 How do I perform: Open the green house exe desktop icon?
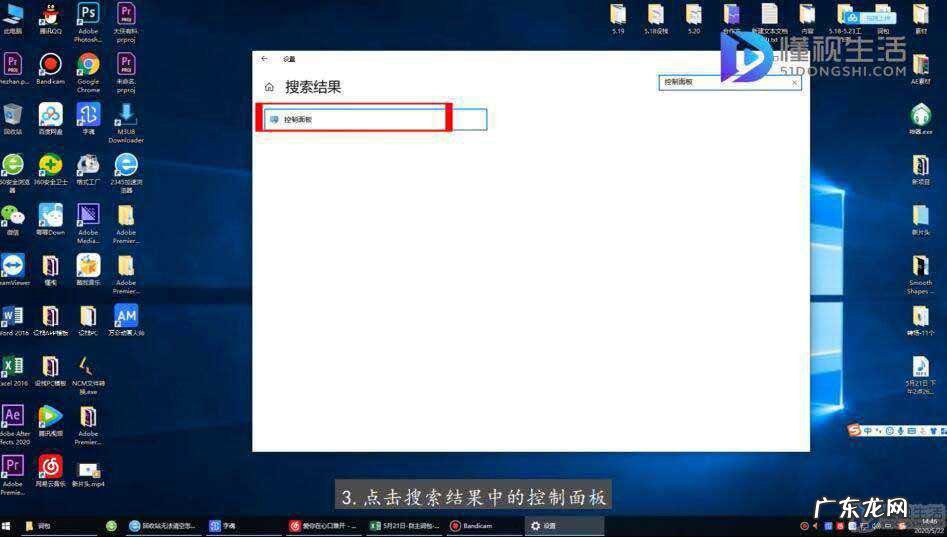point(920,118)
